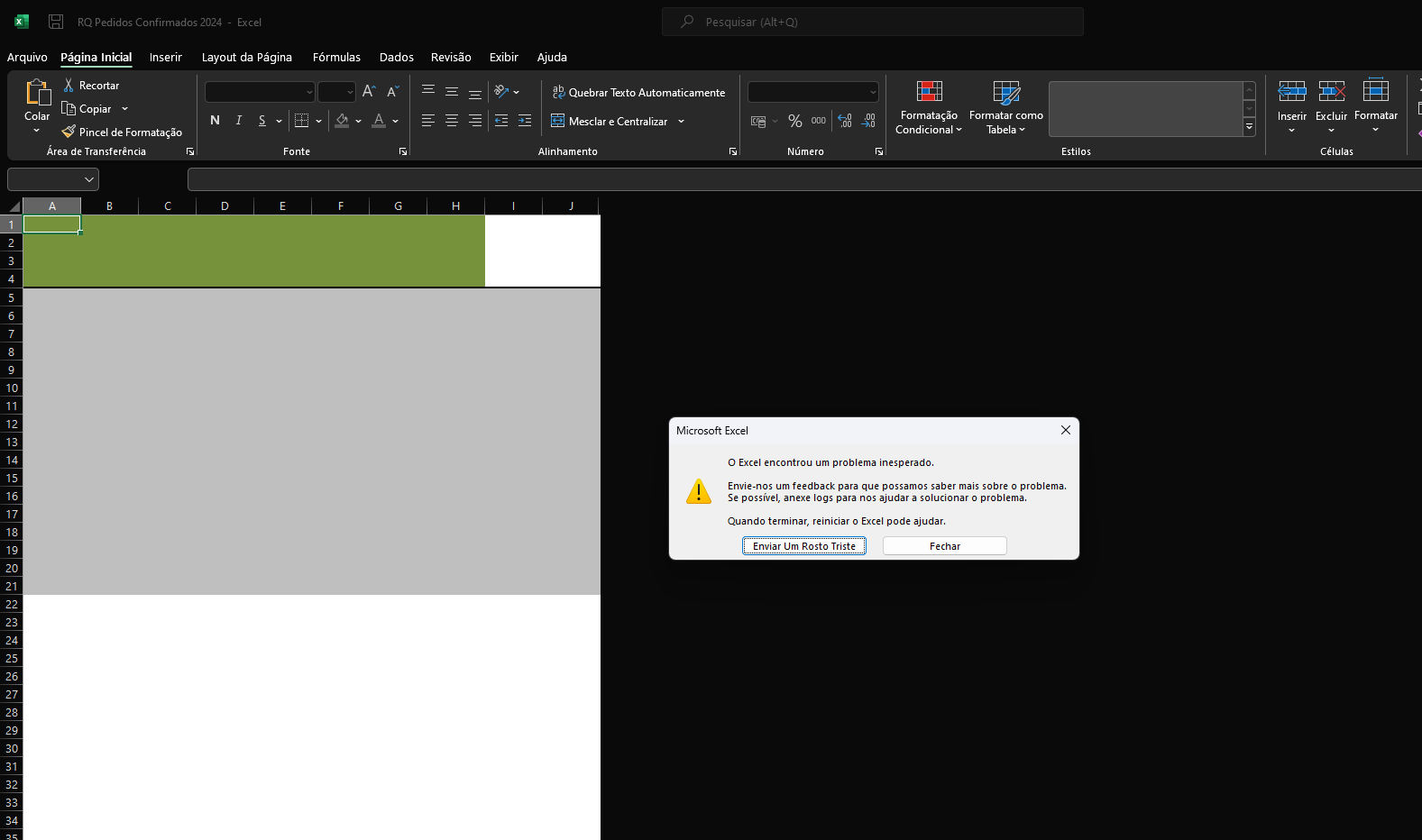This screenshot has width=1422, height=840.
Task: Open Número dialog launcher
Action: coord(879,151)
